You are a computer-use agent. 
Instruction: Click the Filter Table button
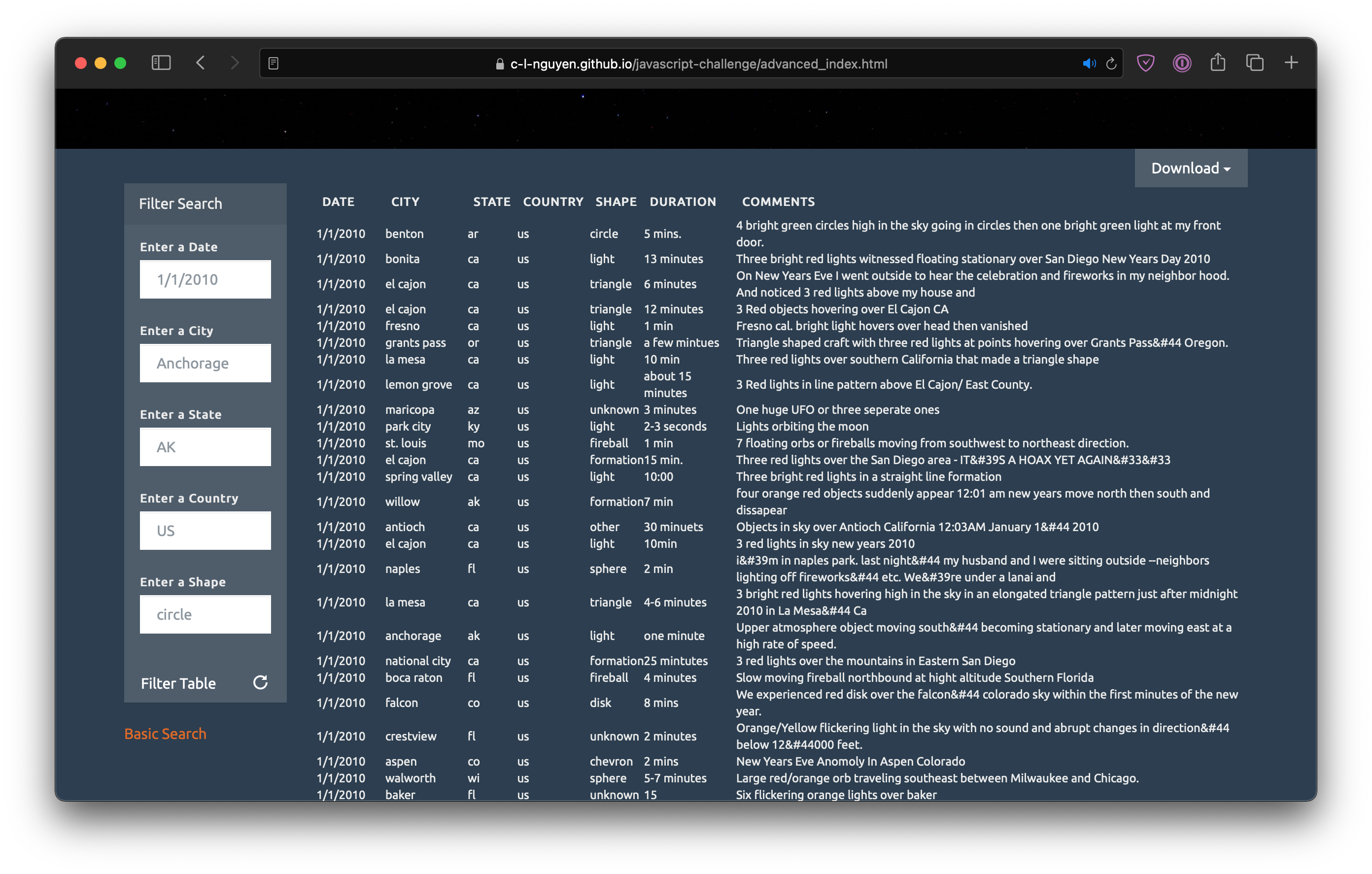177,683
